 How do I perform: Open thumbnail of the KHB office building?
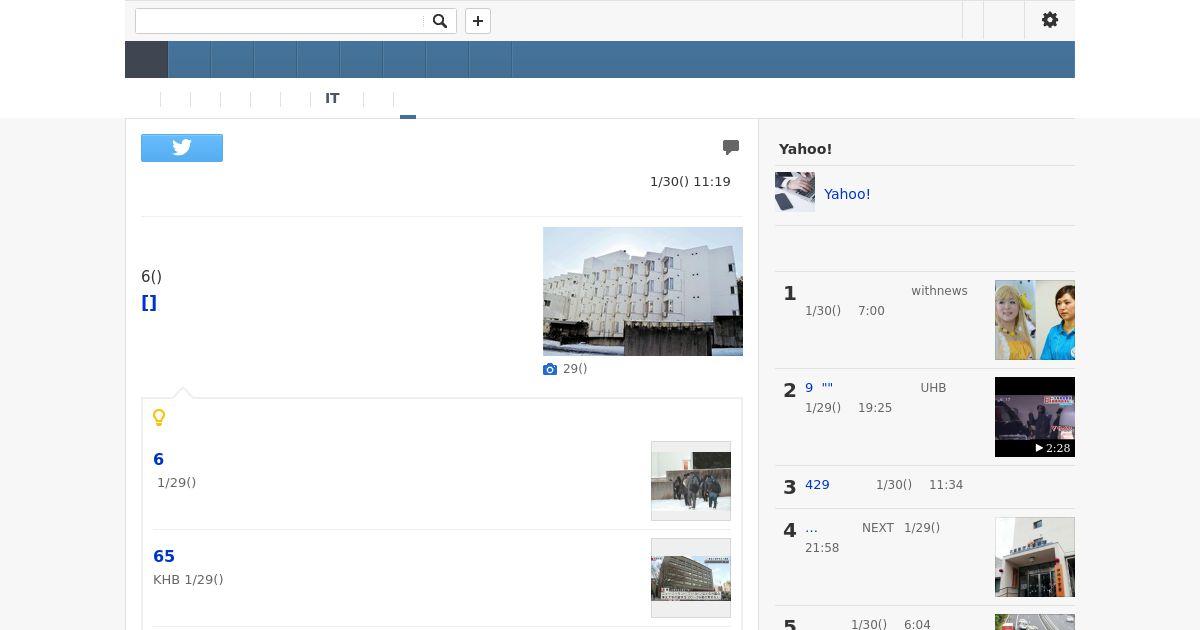(x=691, y=578)
